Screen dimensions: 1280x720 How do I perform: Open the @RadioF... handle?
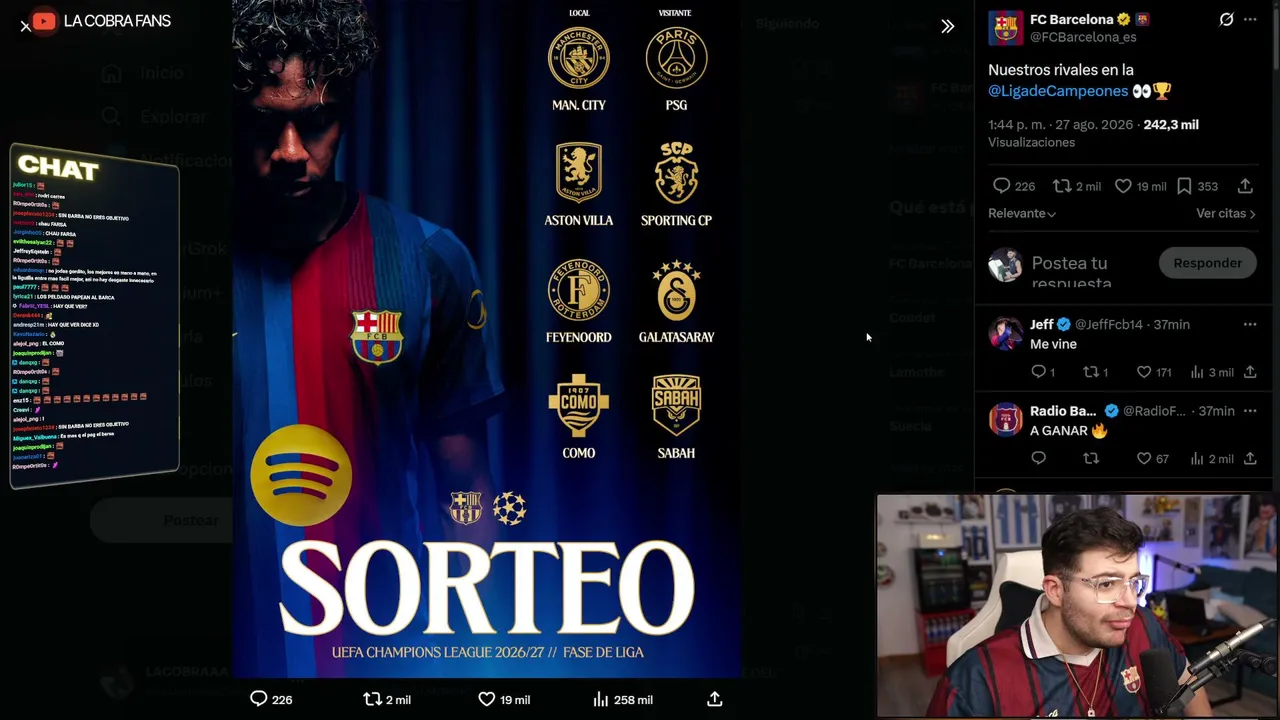(1154, 411)
